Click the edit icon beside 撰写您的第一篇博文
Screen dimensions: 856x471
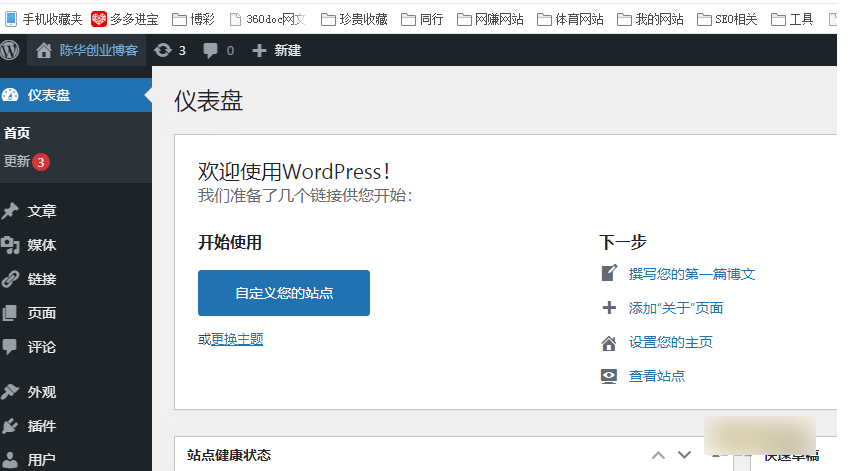(x=609, y=273)
